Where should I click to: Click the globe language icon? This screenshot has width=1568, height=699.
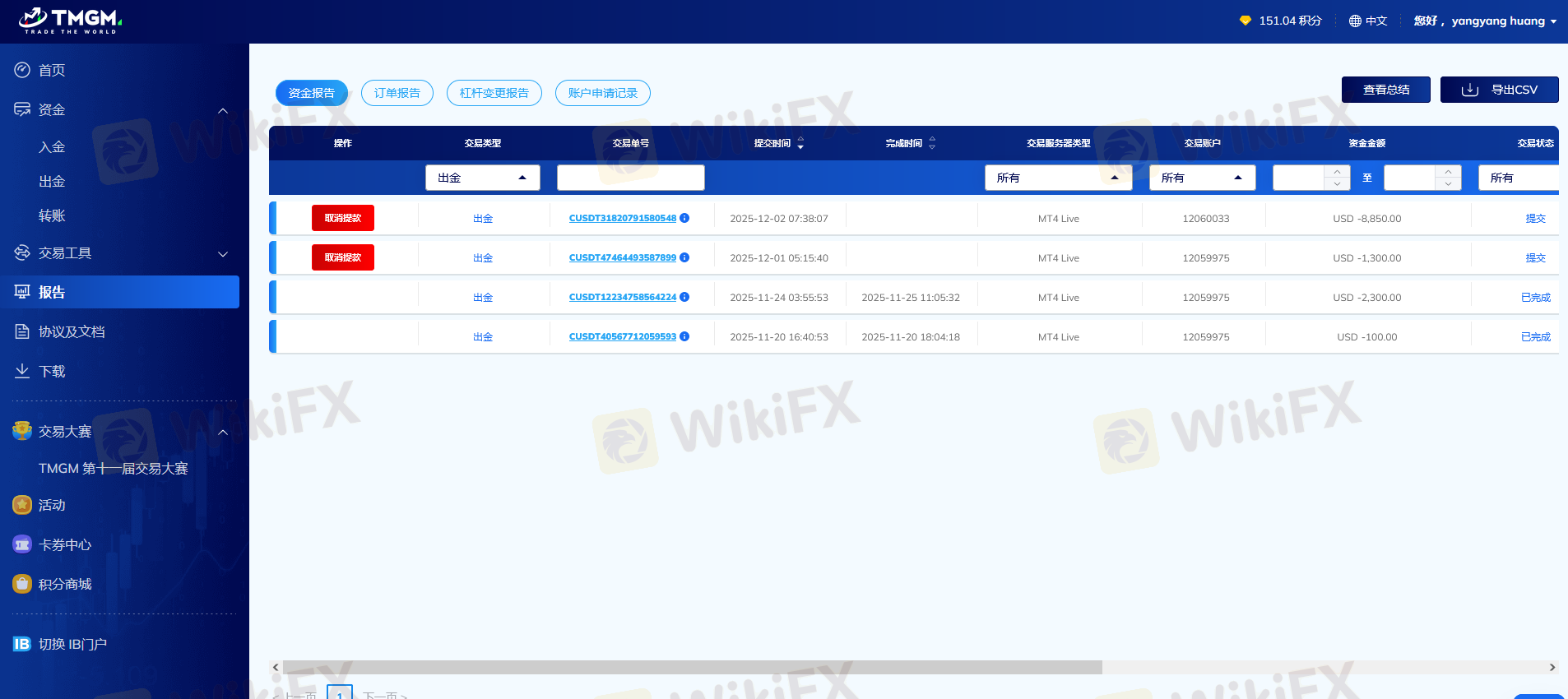(x=1355, y=21)
